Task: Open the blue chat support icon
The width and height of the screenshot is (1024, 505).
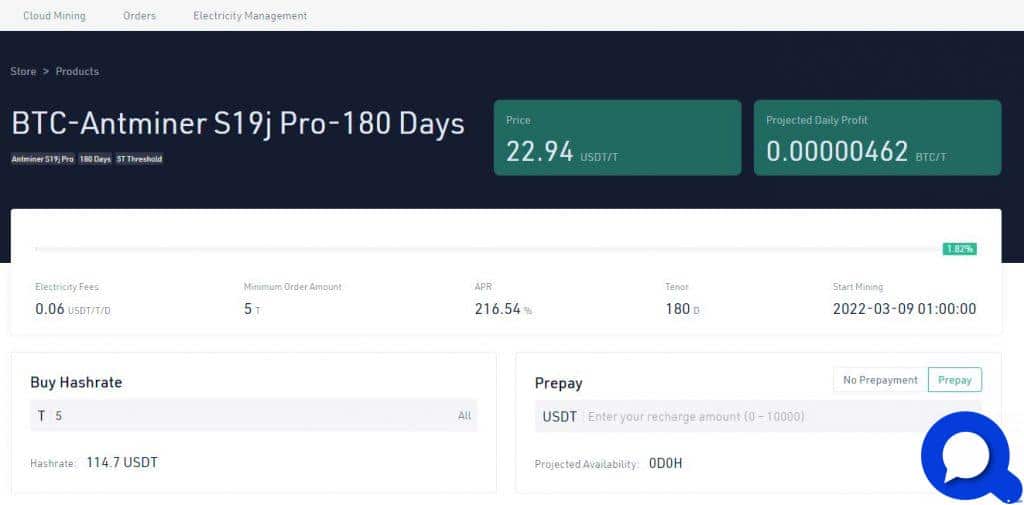Action: click(971, 457)
